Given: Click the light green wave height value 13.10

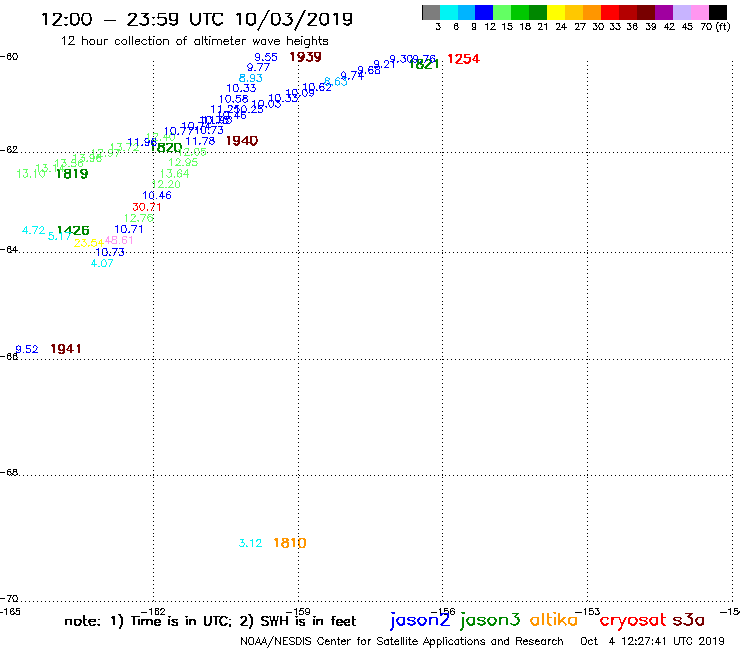Looking at the screenshot, I should [31, 174].
